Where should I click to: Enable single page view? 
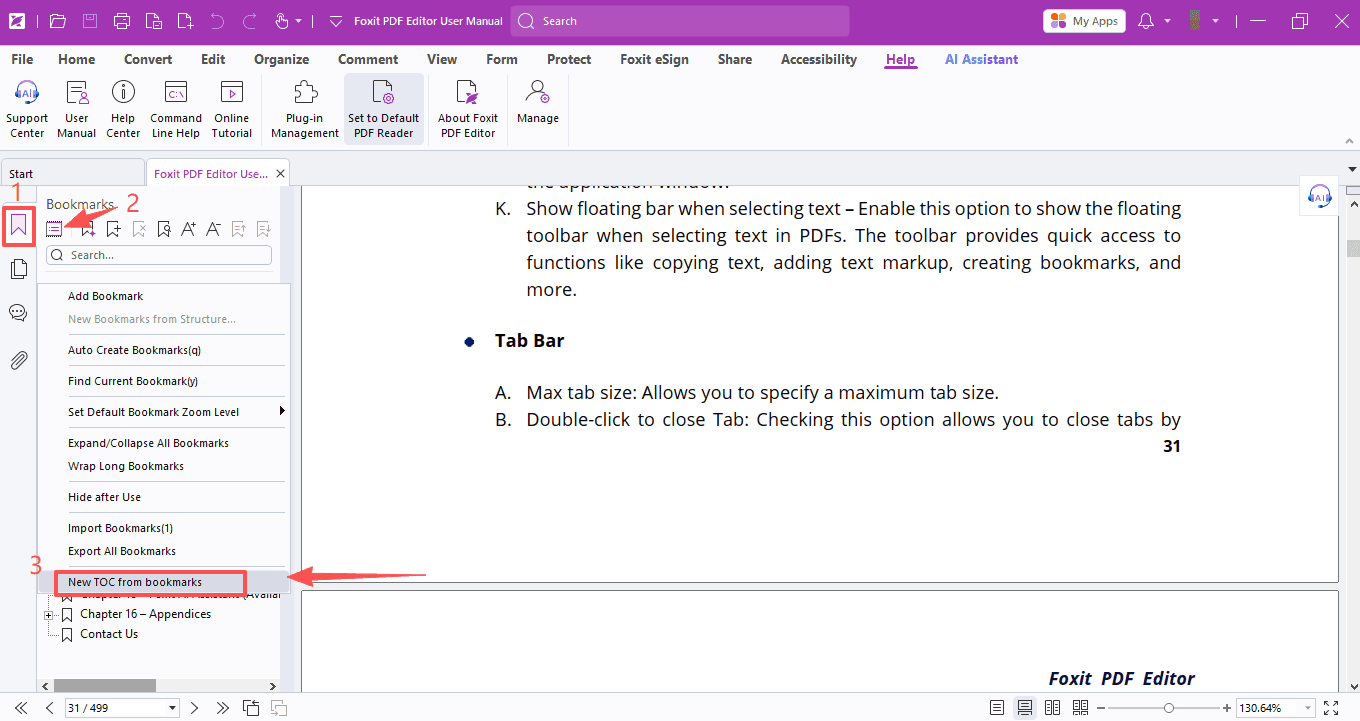pos(997,708)
